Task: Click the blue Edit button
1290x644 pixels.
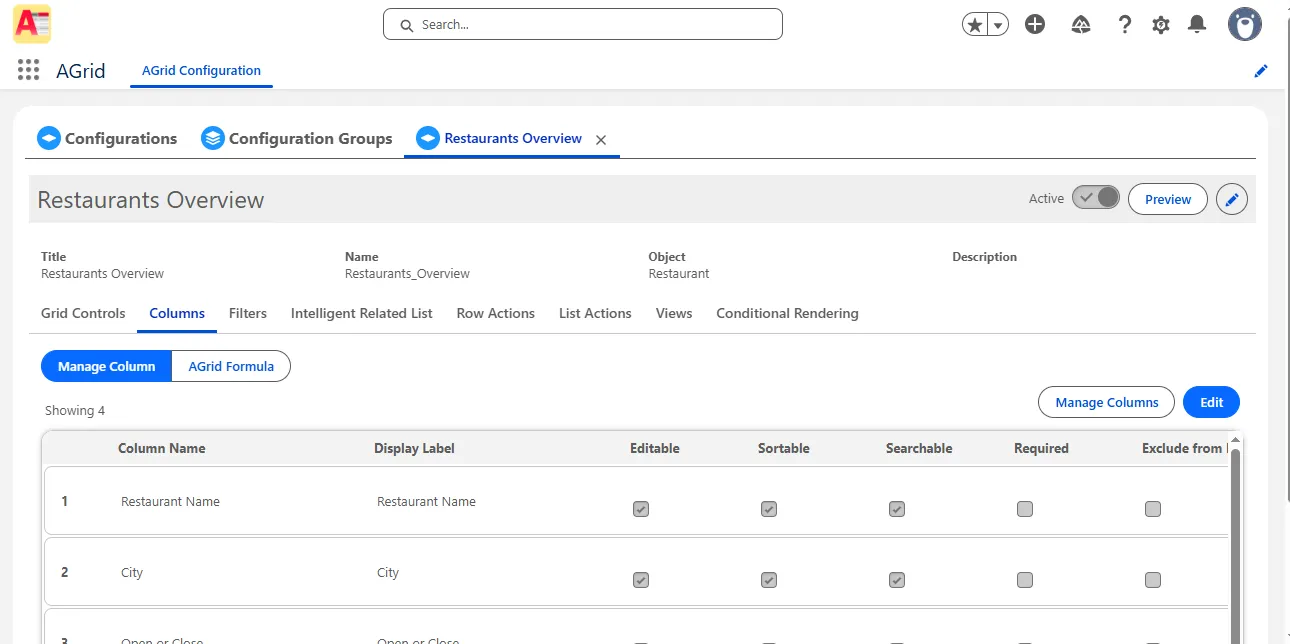Action: [1211, 402]
